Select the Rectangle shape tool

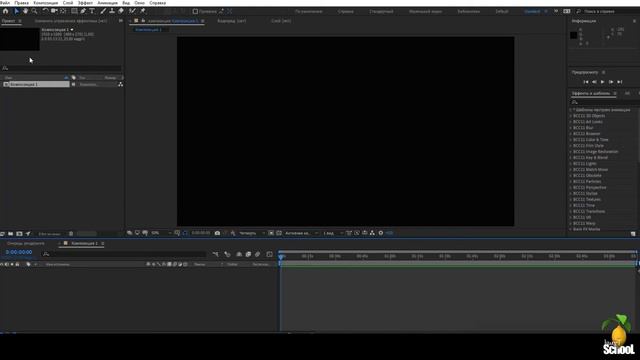tap(74, 11)
